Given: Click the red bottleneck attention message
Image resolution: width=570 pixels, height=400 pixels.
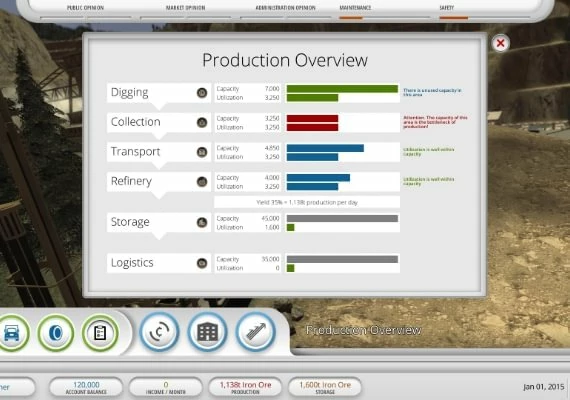Looking at the screenshot, I should (x=435, y=122).
